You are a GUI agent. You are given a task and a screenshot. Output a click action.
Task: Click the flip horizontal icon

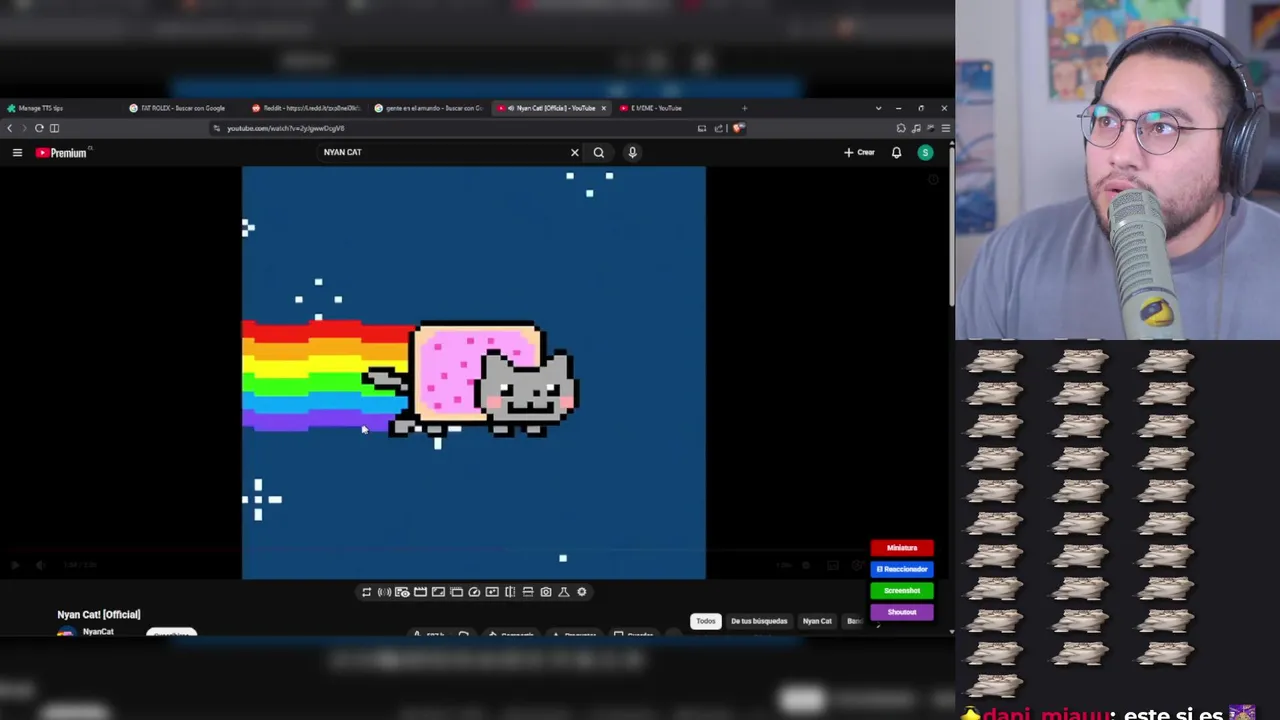[x=510, y=592]
